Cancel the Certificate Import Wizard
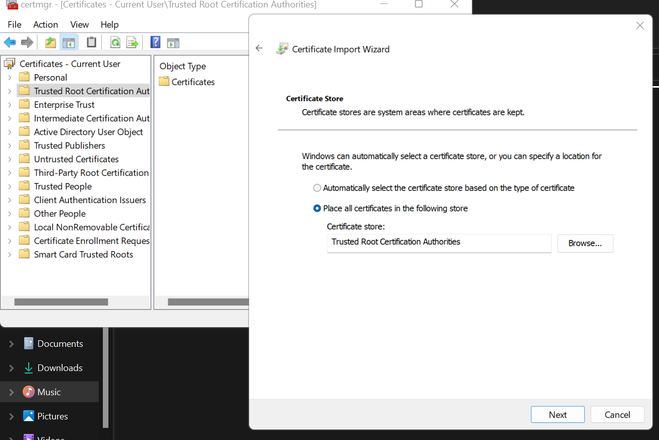Image resolution: width=659 pixels, height=440 pixels. (617, 414)
